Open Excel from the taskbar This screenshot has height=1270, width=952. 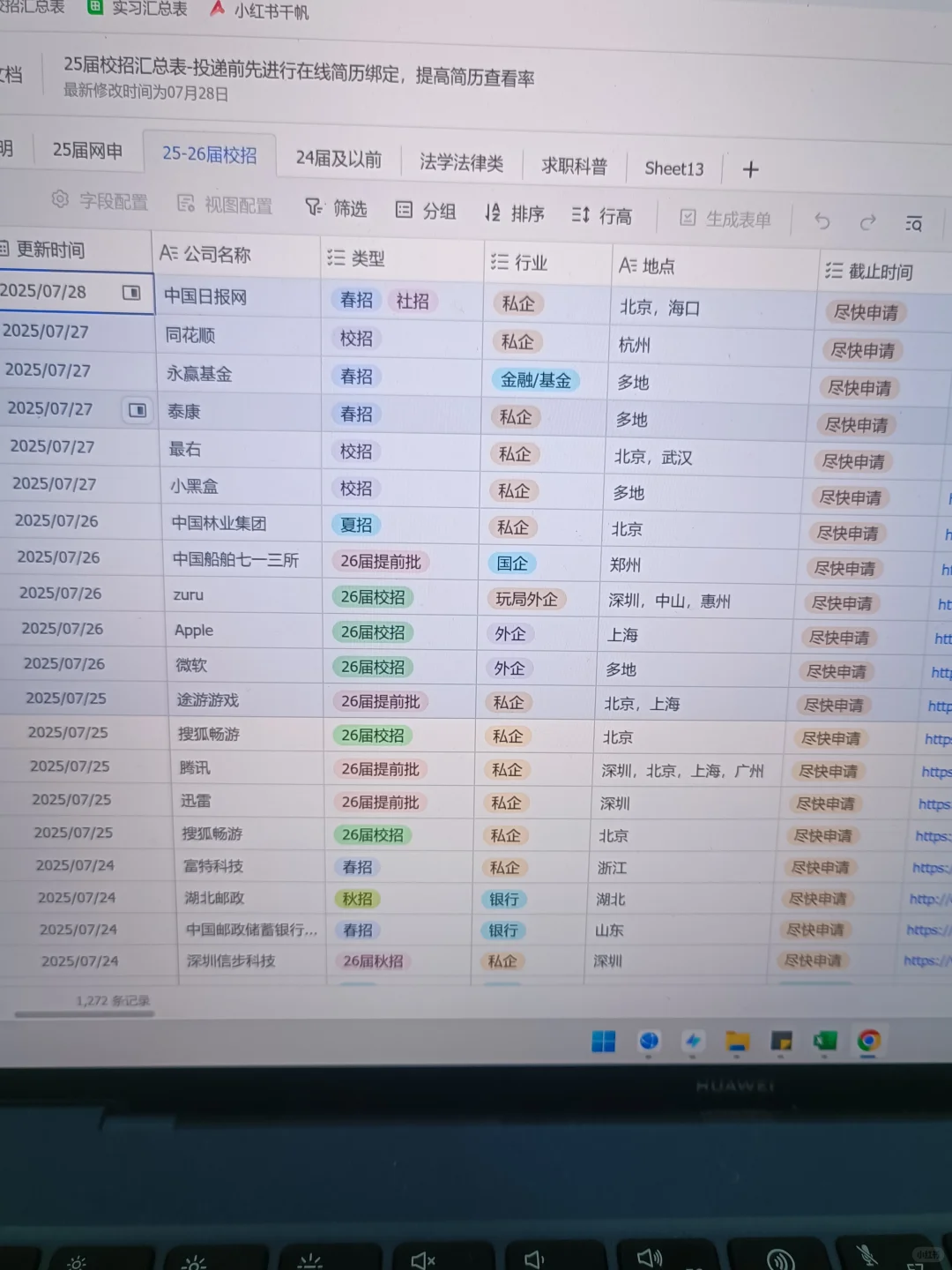coord(825,1042)
